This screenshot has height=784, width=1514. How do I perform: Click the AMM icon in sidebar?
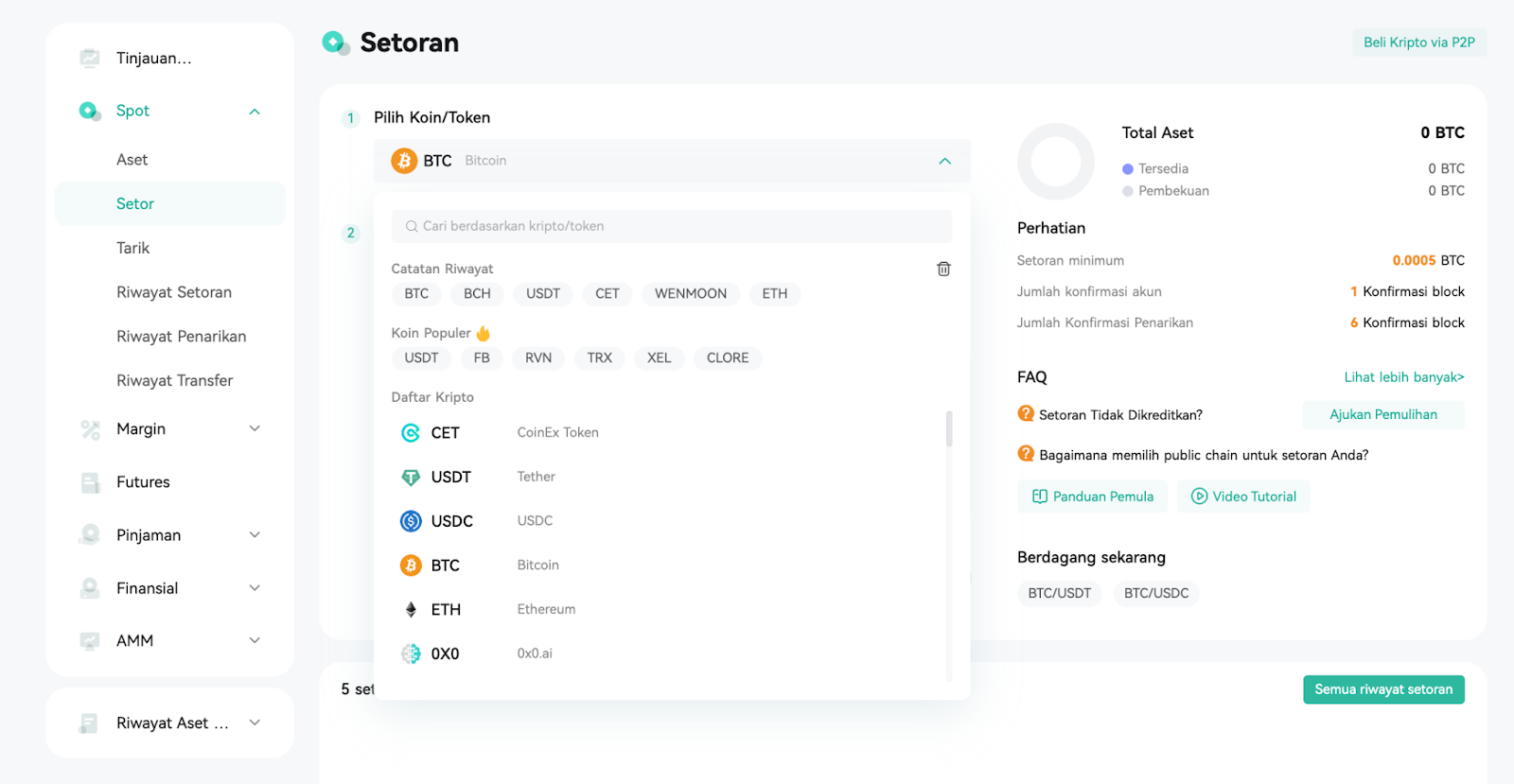pyautogui.click(x=90, y=641)
